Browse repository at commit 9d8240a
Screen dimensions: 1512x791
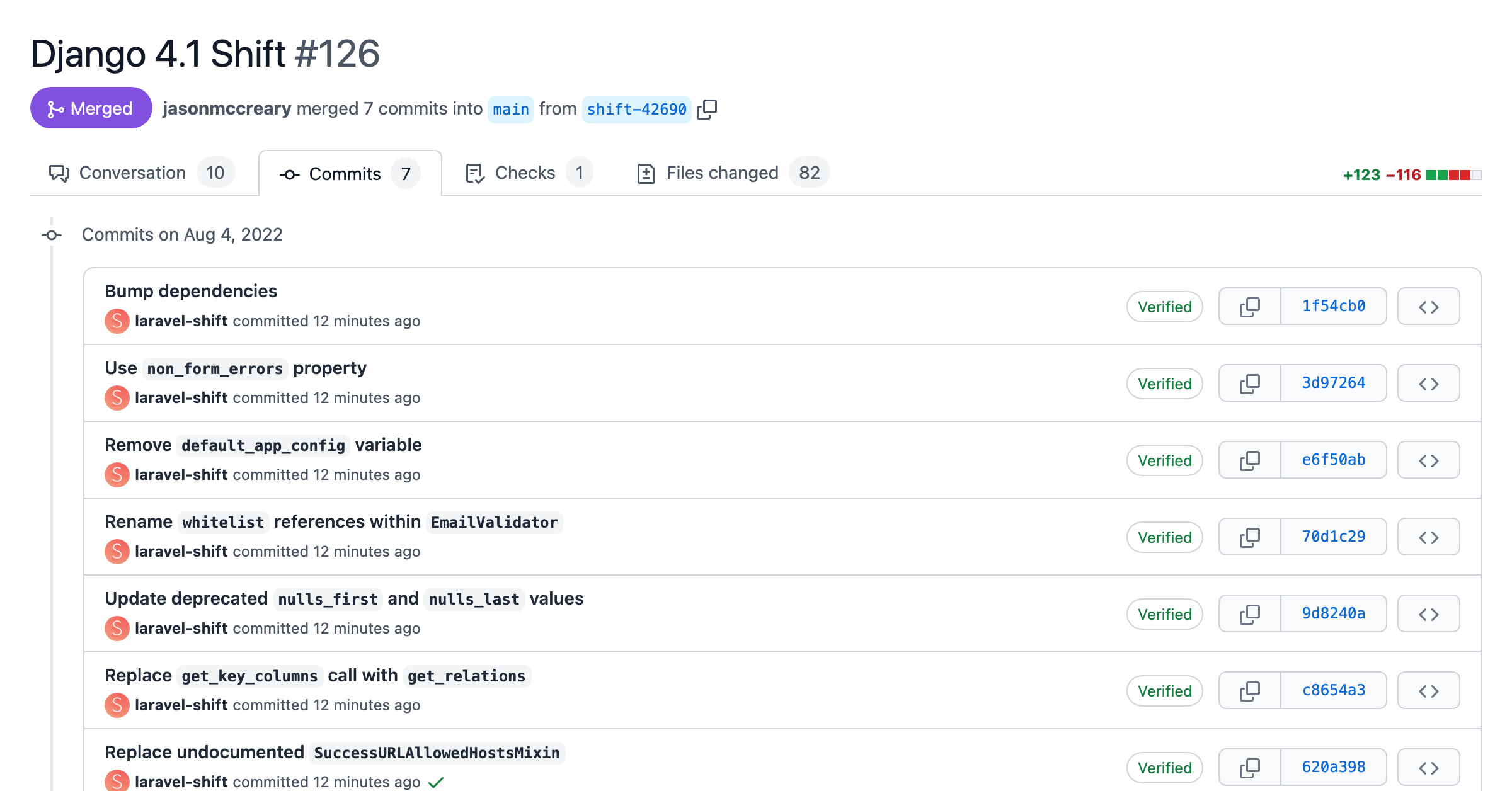(1428, 614)
